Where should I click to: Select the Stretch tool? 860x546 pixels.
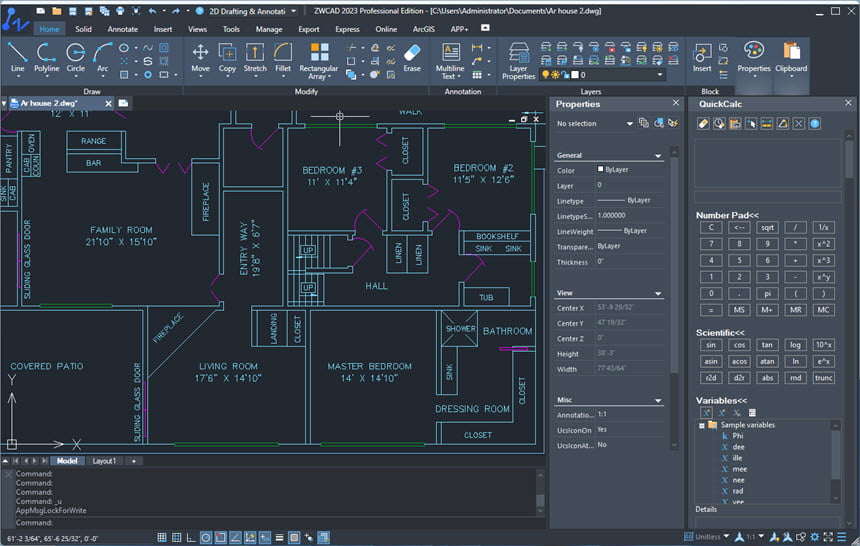254,58
